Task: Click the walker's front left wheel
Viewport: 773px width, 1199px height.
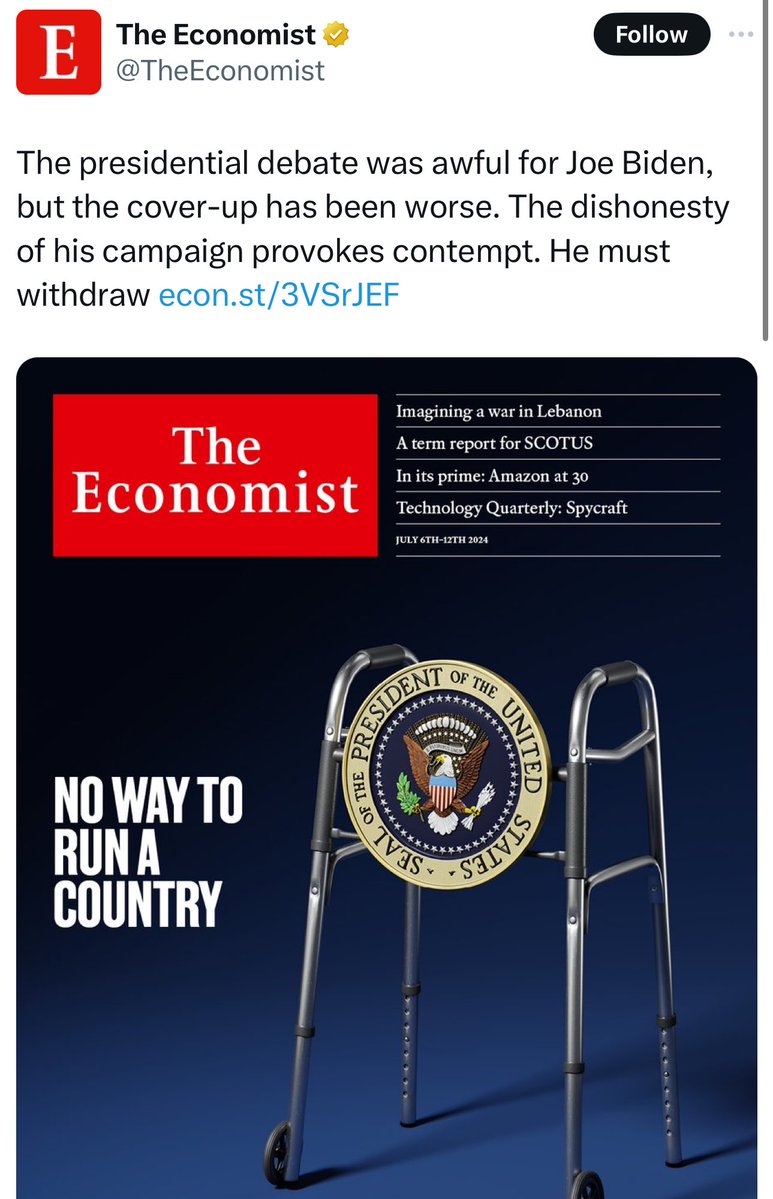Action: tap(278, 1150)
